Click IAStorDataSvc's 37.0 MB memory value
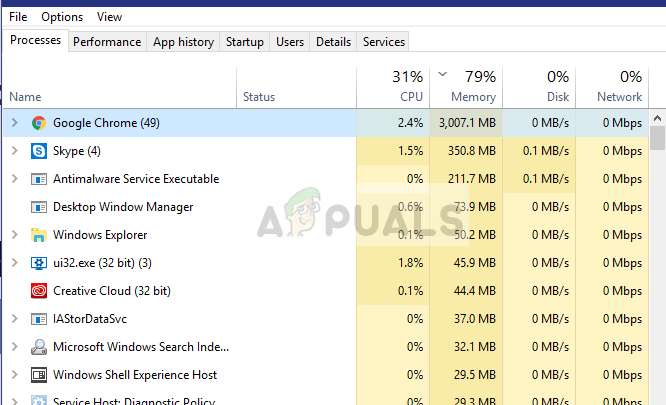Screen dimensions: 666x405 pos(475,319)
